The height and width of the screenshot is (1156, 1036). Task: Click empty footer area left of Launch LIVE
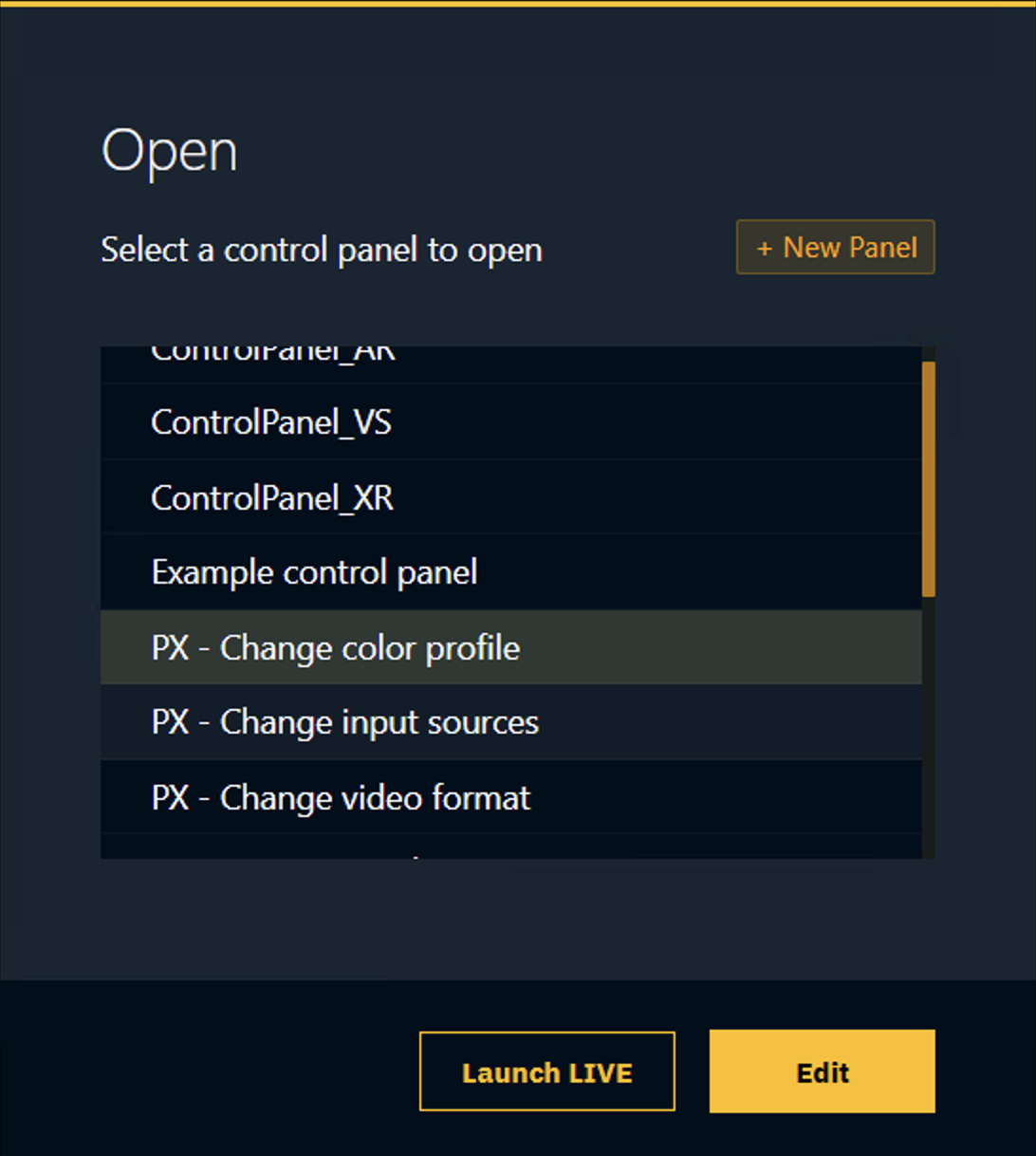(209, 1072)
